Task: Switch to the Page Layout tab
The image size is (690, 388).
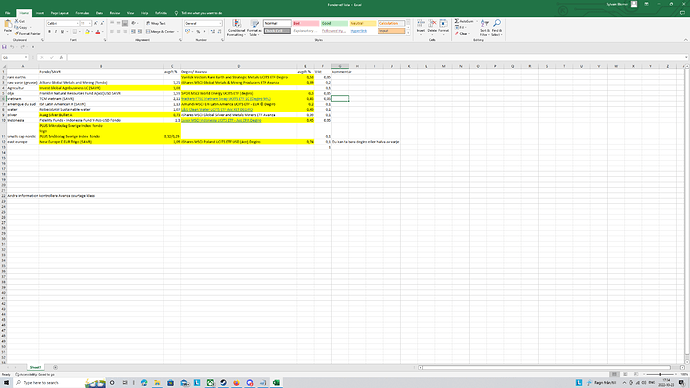Action: pos(59,13)
